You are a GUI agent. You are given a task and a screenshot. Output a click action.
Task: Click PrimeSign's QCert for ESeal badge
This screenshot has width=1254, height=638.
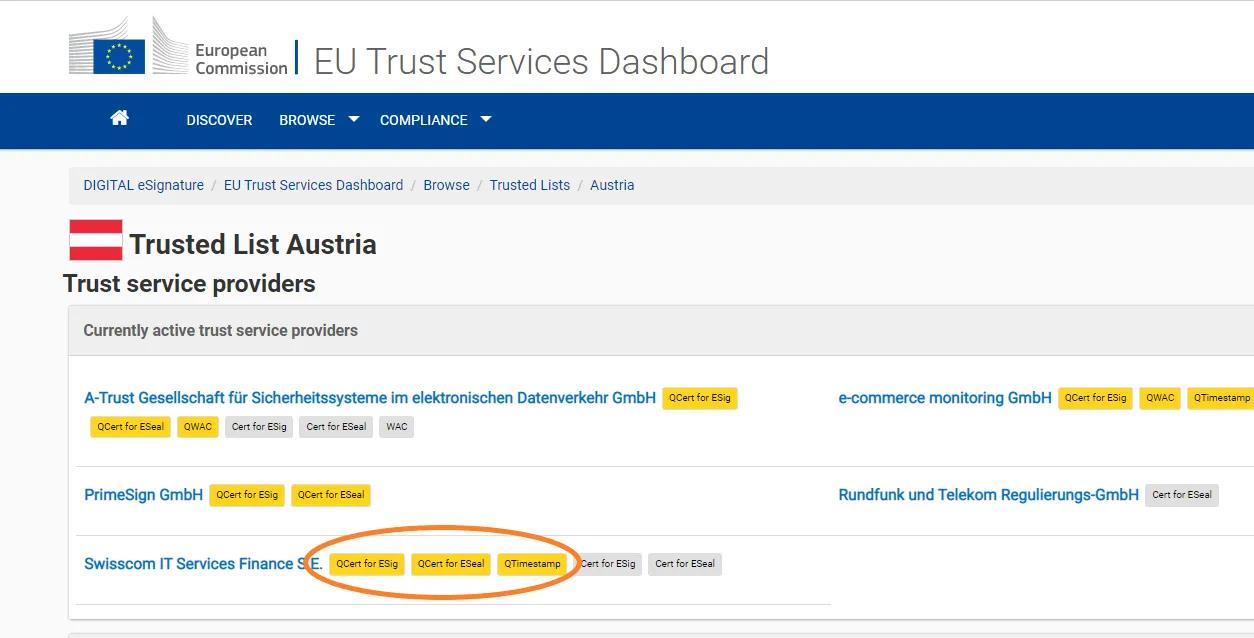click(x=331, y=495)
